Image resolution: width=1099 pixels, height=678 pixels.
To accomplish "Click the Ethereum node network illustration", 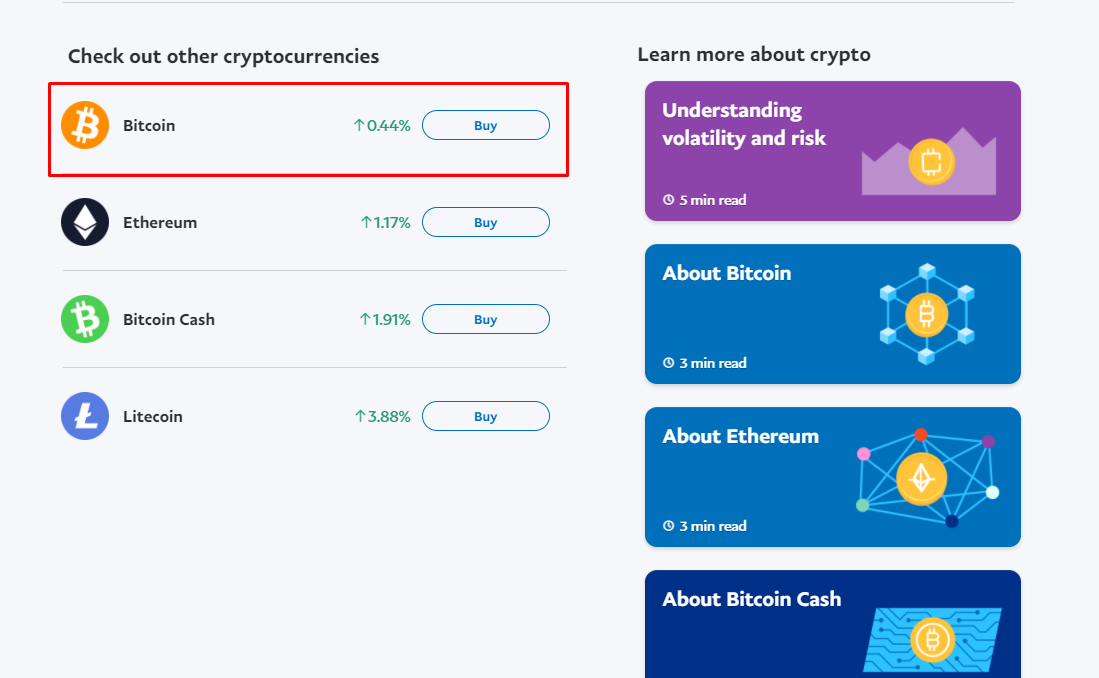I will tap(923, 478).
